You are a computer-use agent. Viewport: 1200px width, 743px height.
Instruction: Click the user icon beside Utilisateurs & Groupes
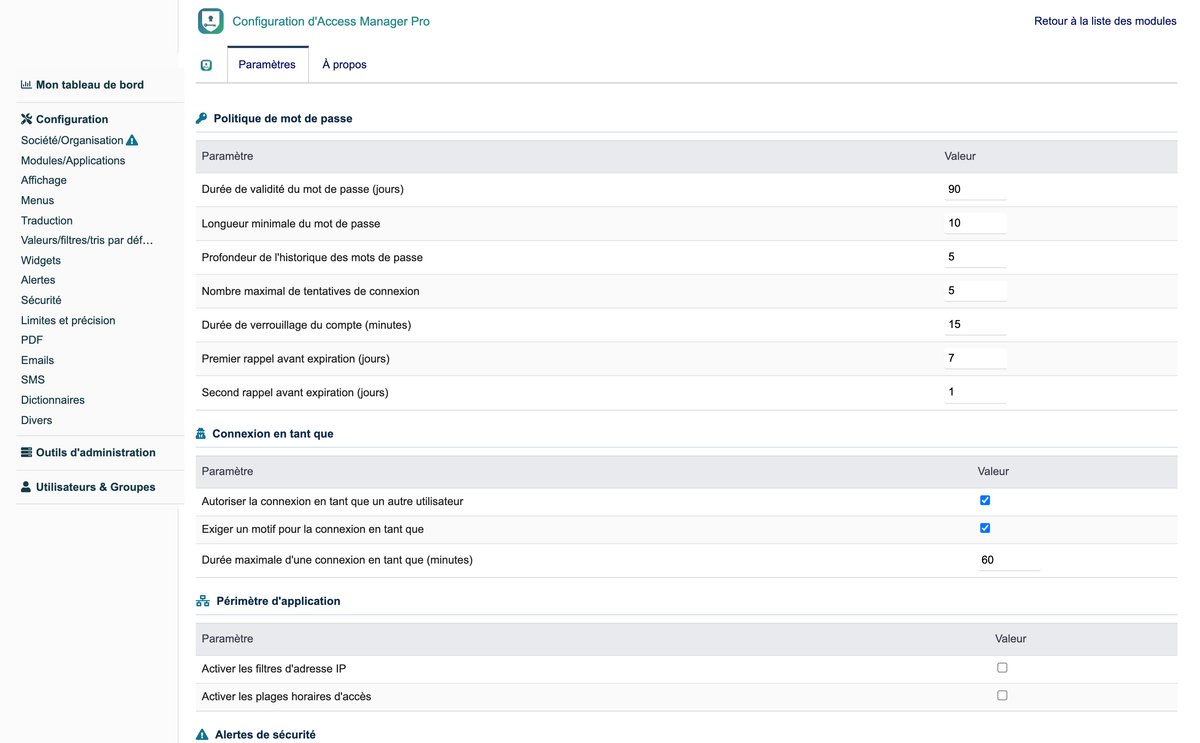[26, 487]
